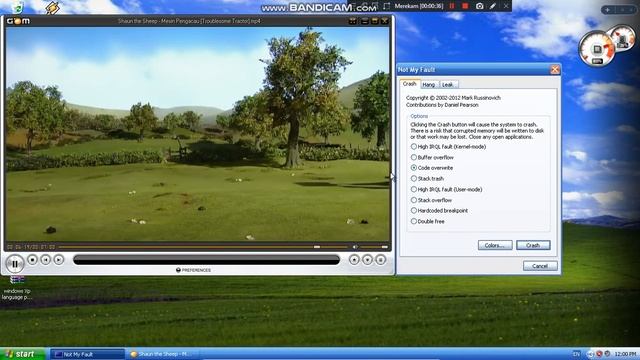Select High IRQL fault (Kernel-mode) option
The height and width of the screenshot is (360, 640).
[449, 147]
